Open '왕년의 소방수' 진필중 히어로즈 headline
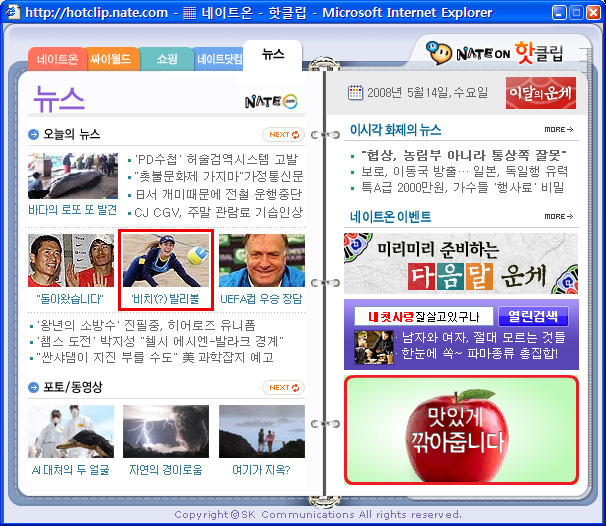 [x=146, y=325]
